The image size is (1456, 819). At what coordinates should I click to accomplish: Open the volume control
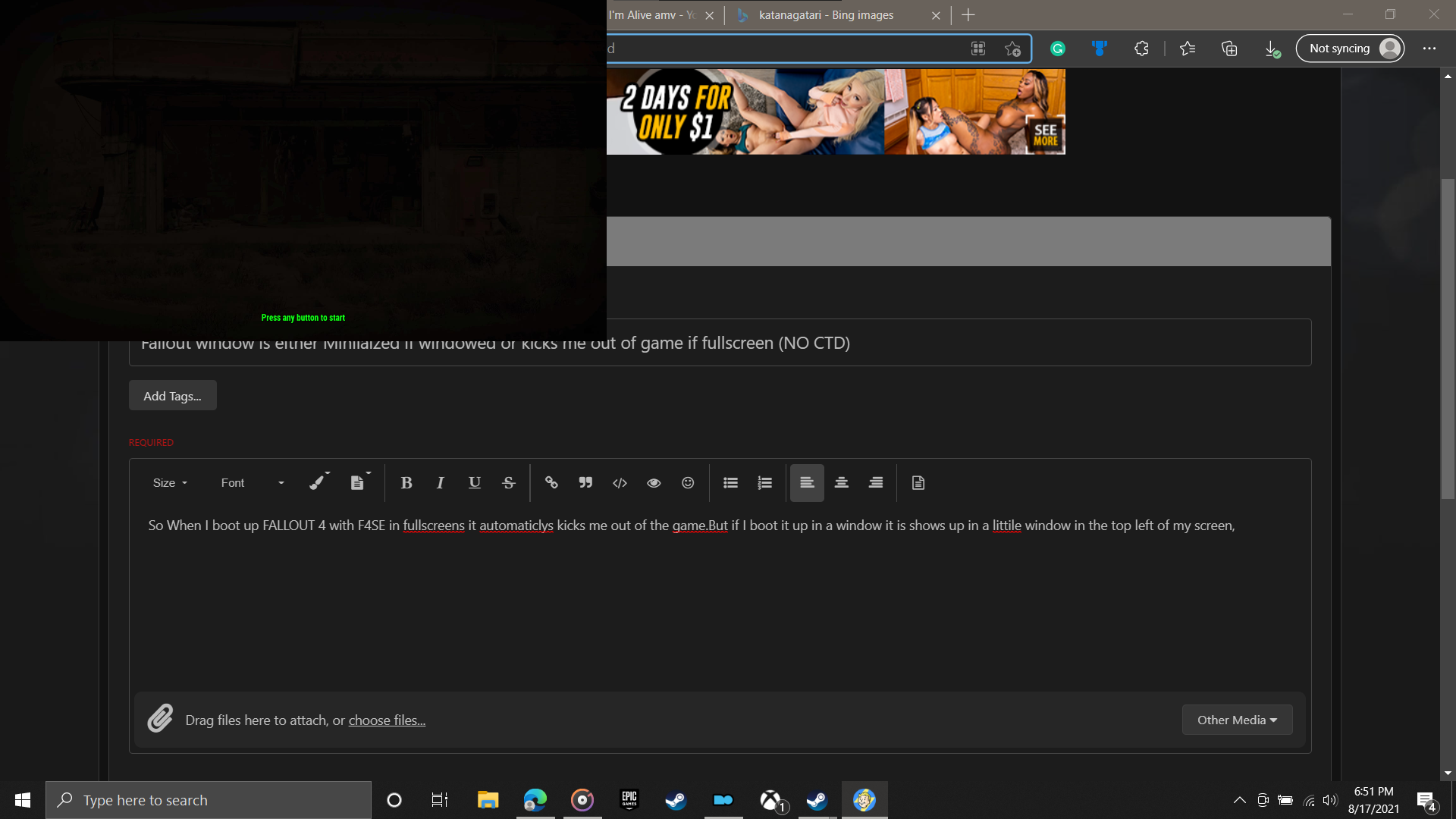point(1330,800)
